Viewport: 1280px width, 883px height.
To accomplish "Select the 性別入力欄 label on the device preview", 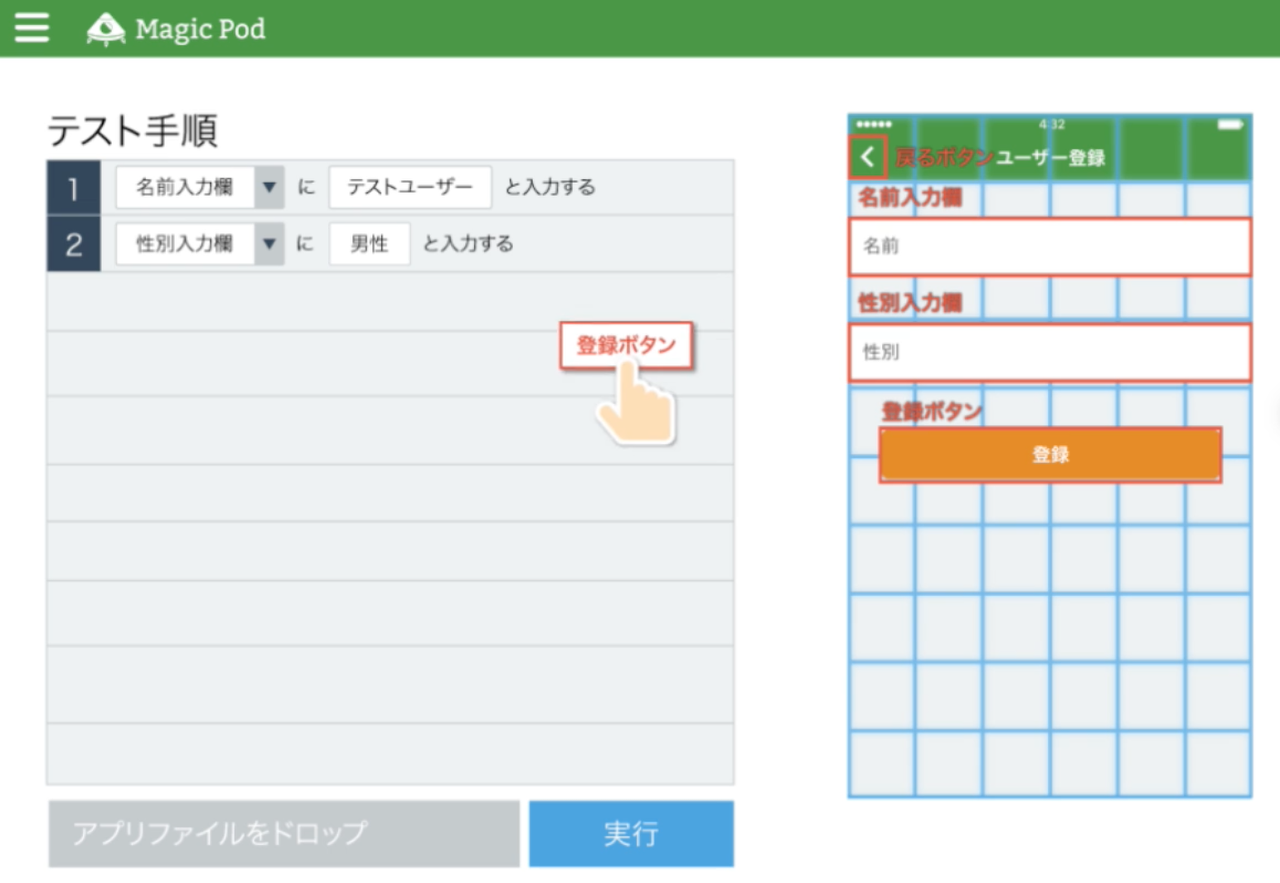I will (x=911, y=301).
